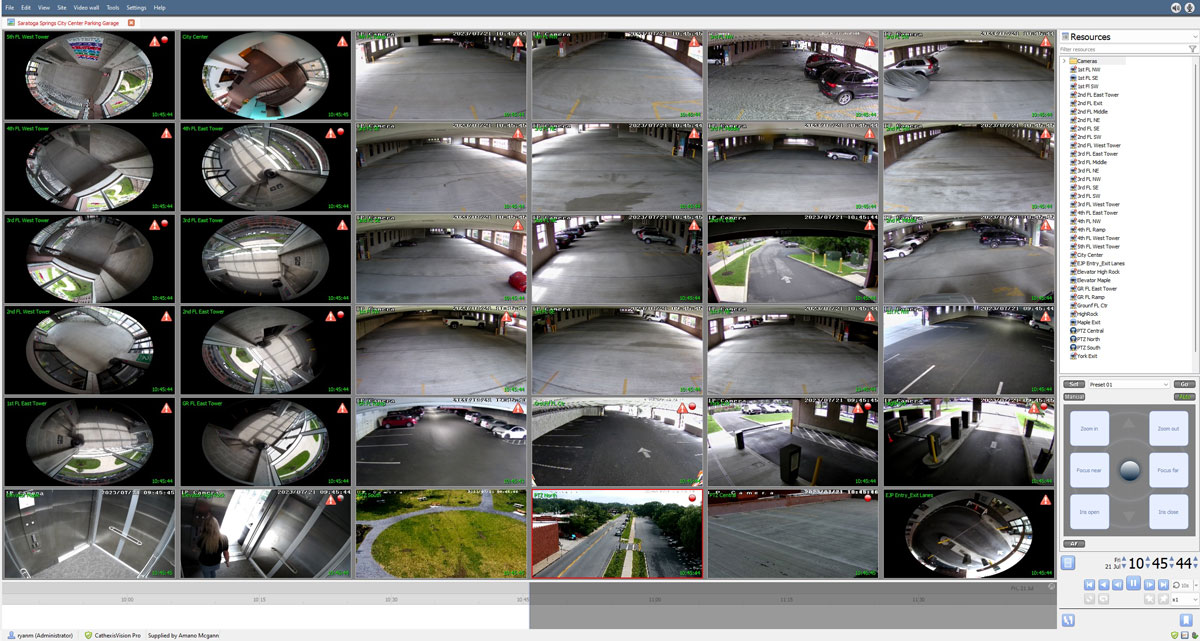The image size is (1200, 641).
Task: Open the Video wall menu
Action: [86, 8]
